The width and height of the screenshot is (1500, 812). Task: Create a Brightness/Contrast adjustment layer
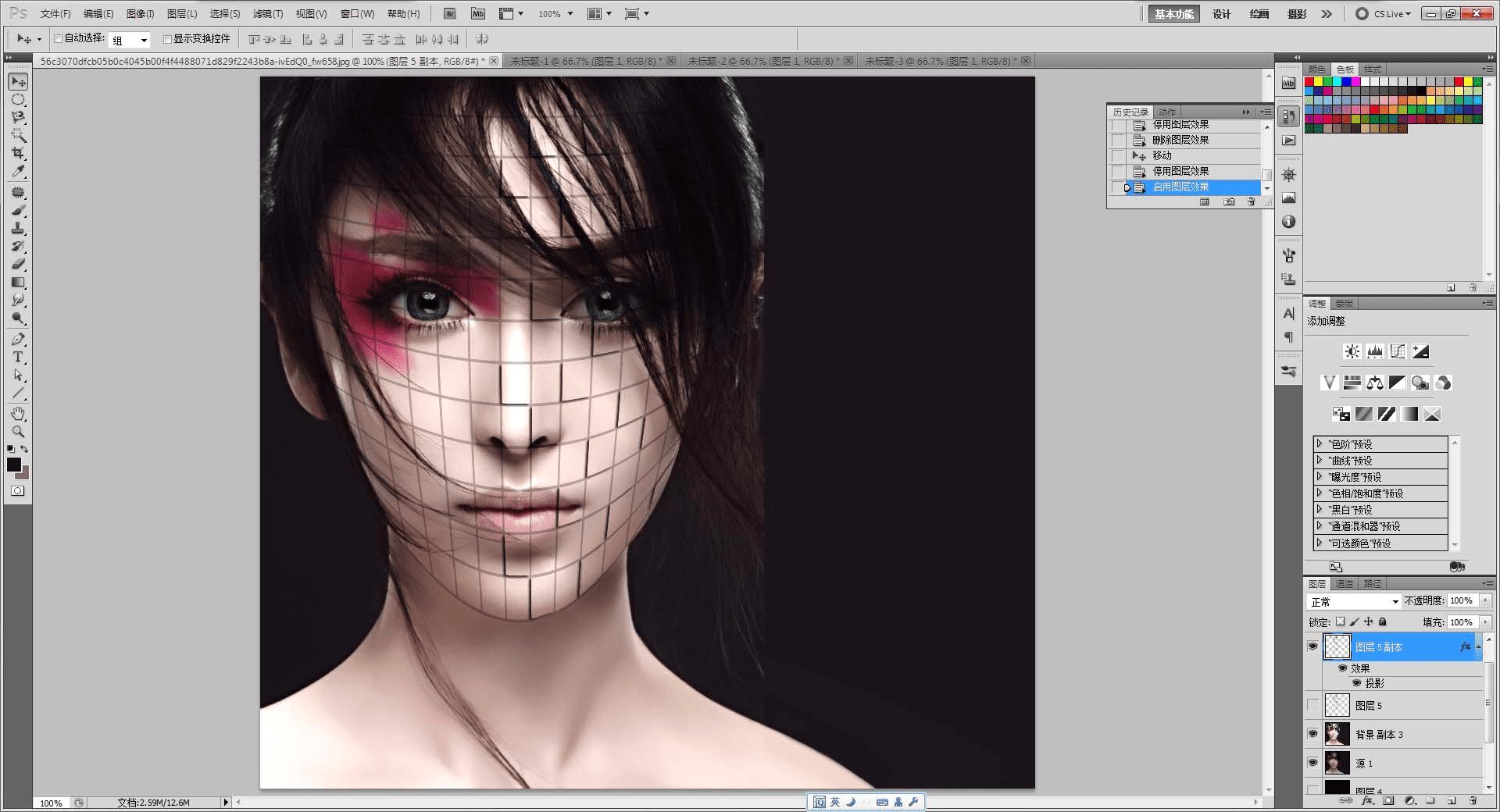1352,351
